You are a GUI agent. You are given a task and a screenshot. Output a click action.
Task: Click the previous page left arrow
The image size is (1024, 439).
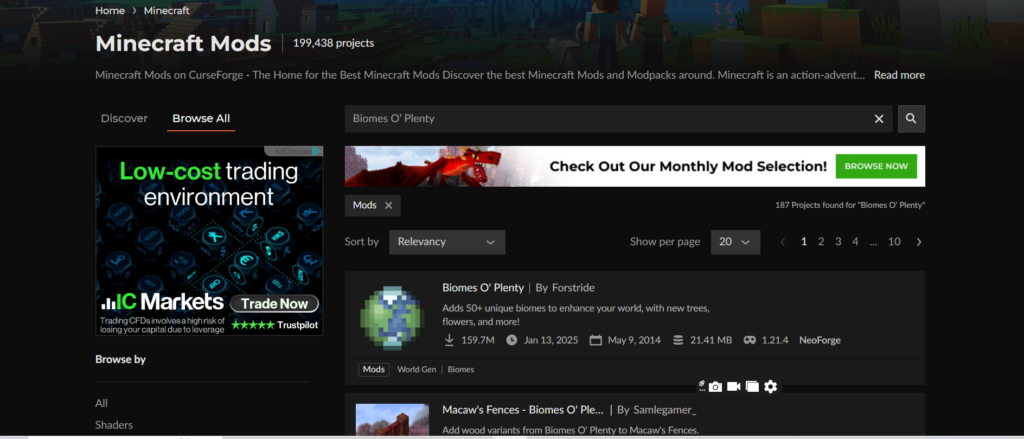(x=783, y=242)
